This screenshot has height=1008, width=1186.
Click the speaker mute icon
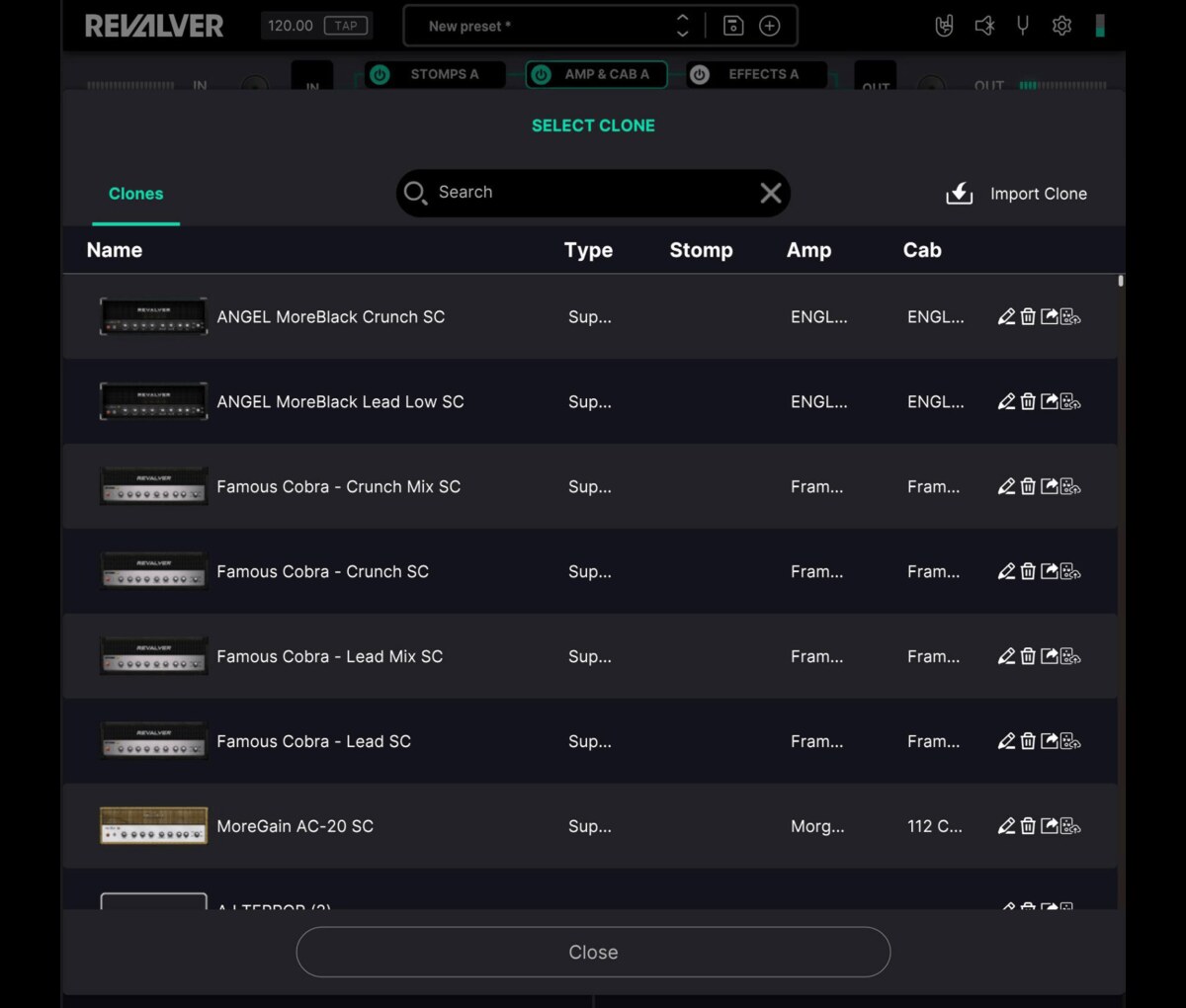(x=983, y=26)
